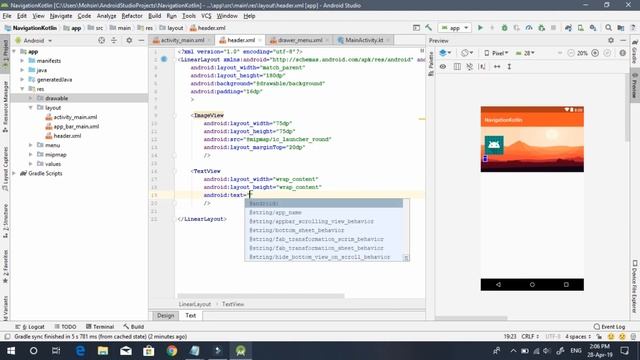
Task: Switch editor to Design mode
Action: (x=165, y=316)
